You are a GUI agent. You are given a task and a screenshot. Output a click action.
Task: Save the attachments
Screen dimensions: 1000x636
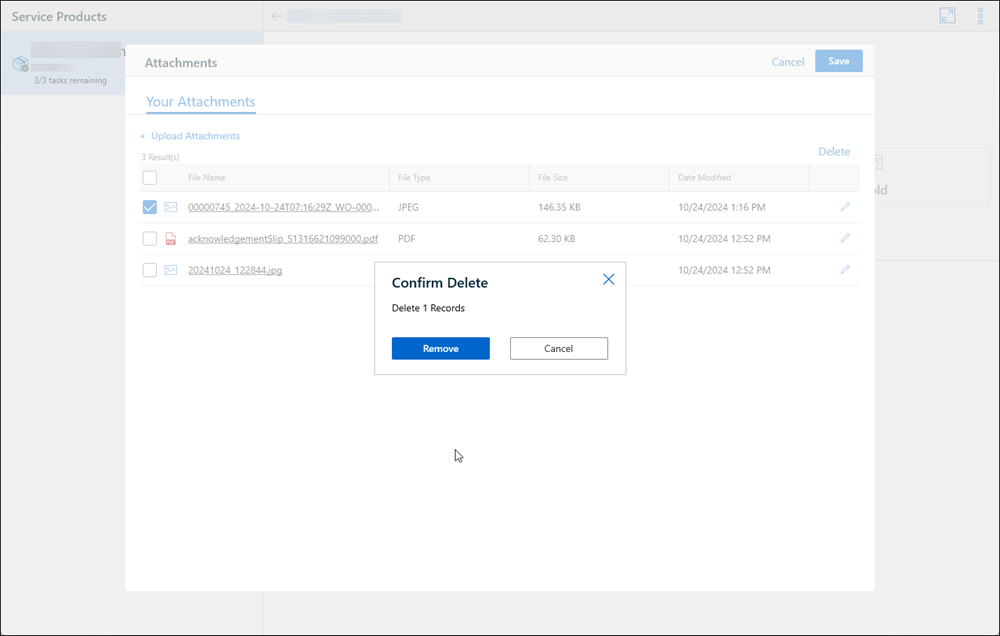tap(839, 61)
